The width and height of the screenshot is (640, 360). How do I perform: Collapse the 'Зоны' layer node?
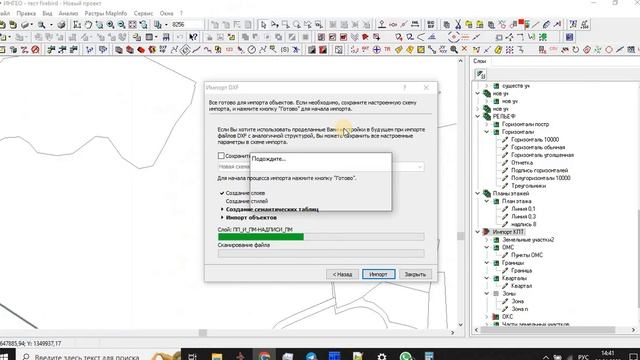pyautogui.click(x=487, y=293)
